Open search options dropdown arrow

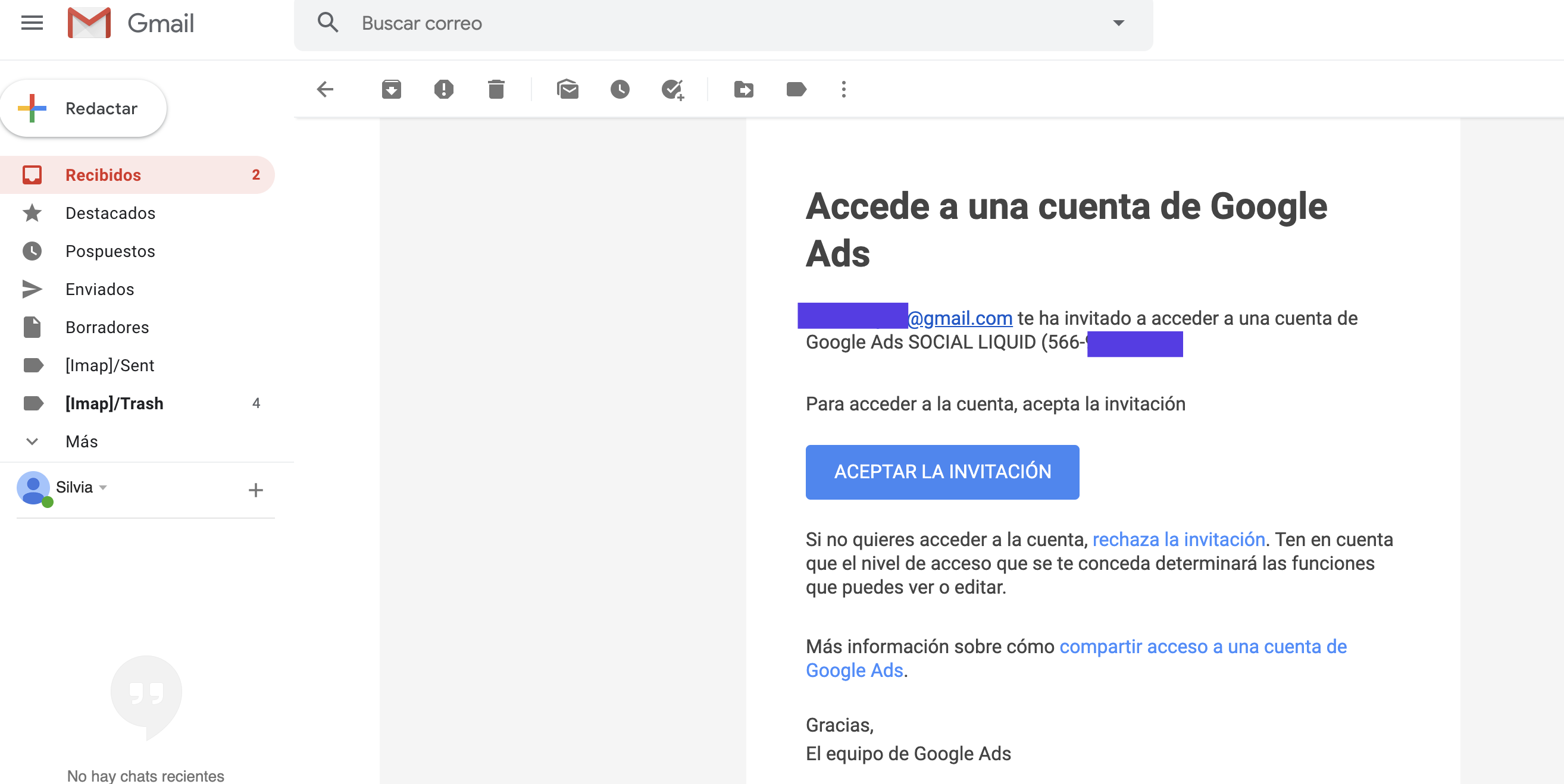pos(1118,23)
